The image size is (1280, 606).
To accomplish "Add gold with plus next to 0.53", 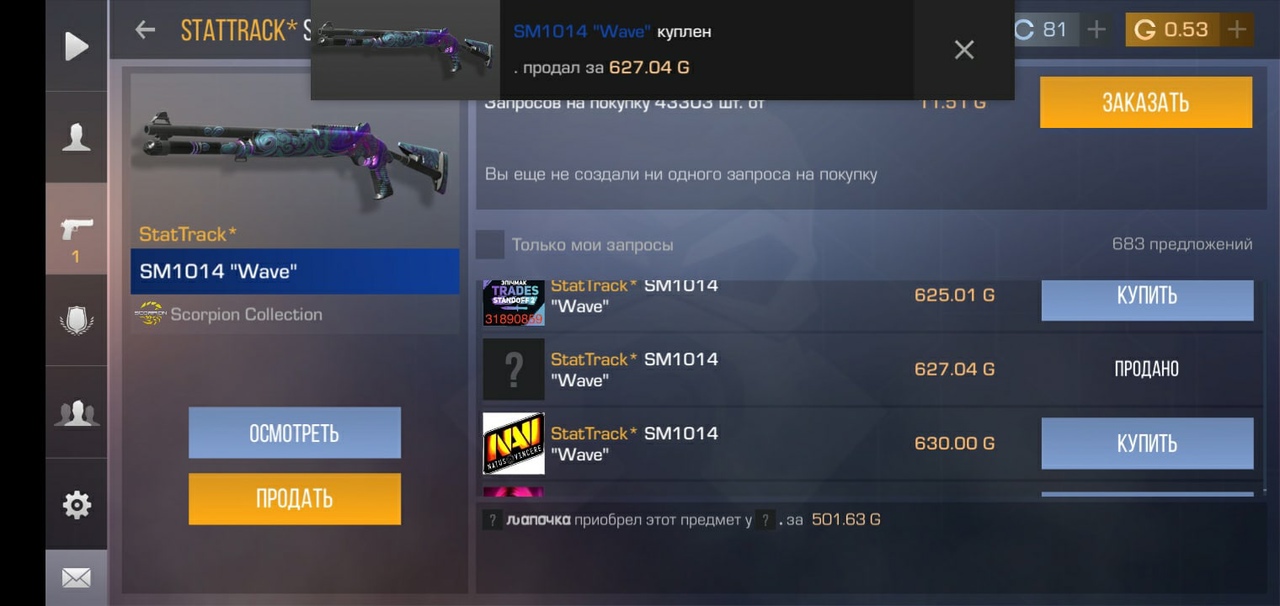I will click(x=1237, y=30).
